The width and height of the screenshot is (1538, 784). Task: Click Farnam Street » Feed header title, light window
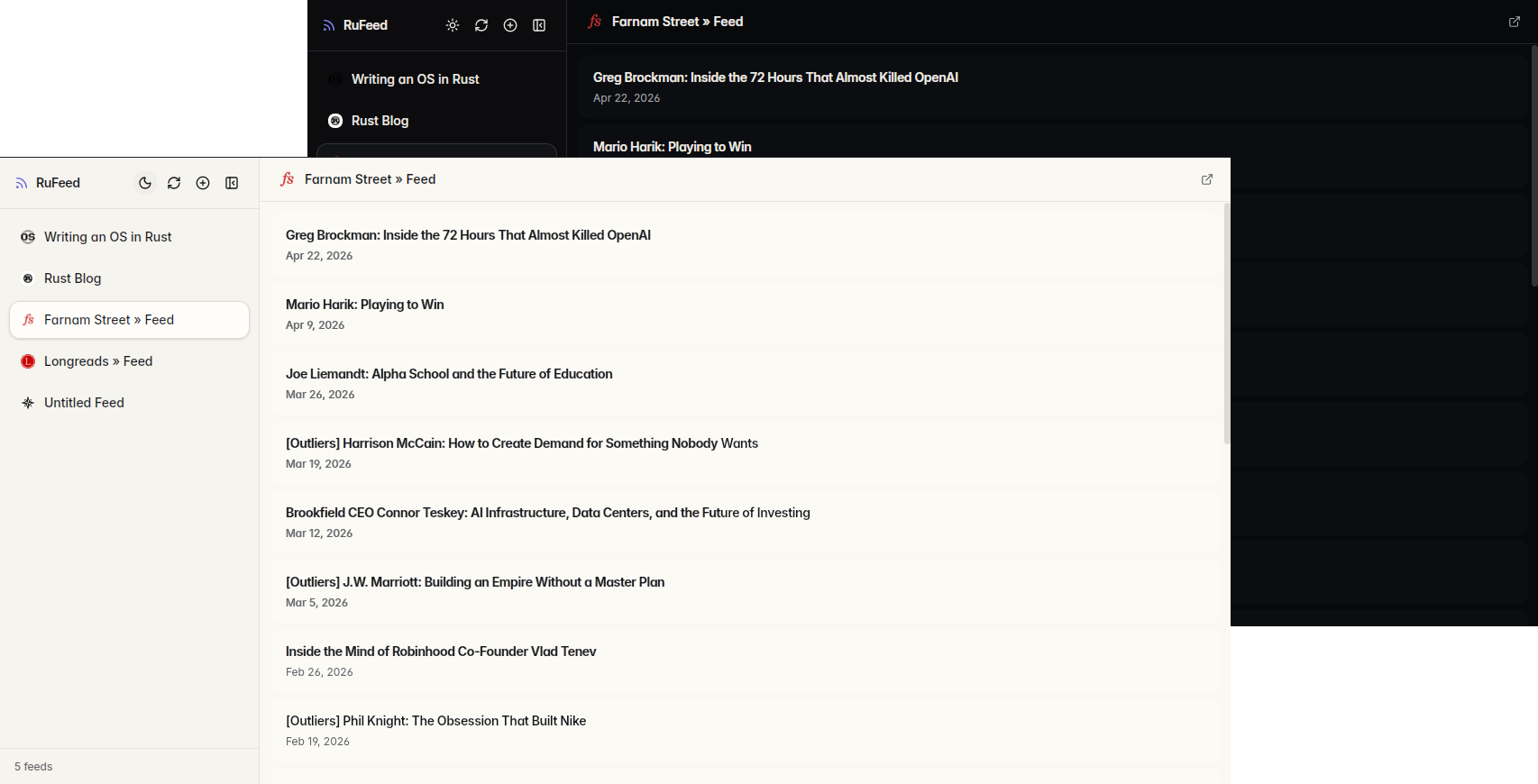click(x=370, y=179)
